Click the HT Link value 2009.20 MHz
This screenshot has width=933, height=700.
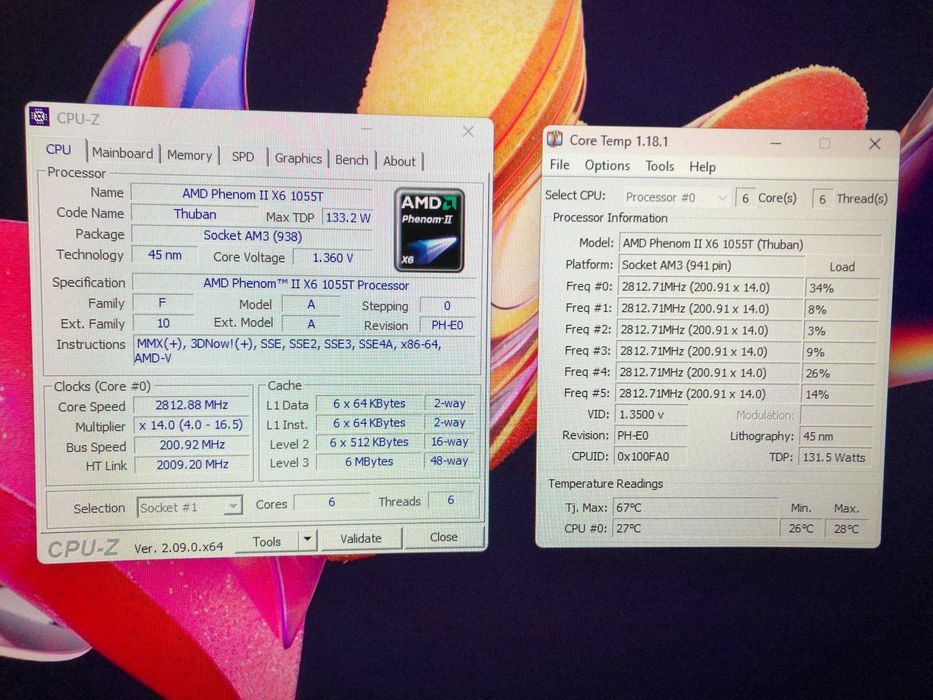point(192,464)
